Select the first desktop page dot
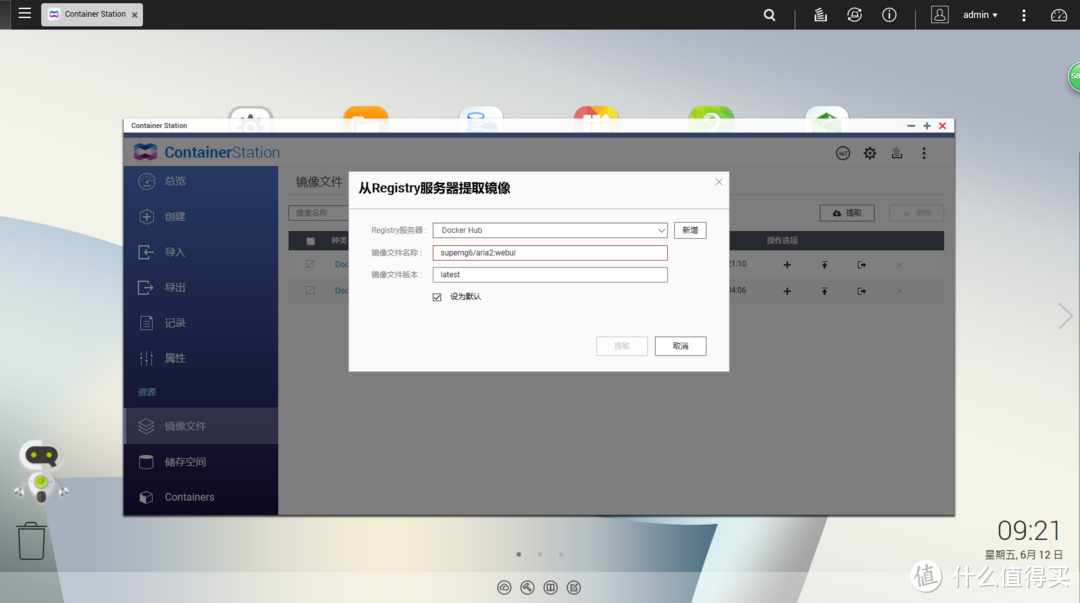Screen dimensions: 1080x603 (519, 554)
